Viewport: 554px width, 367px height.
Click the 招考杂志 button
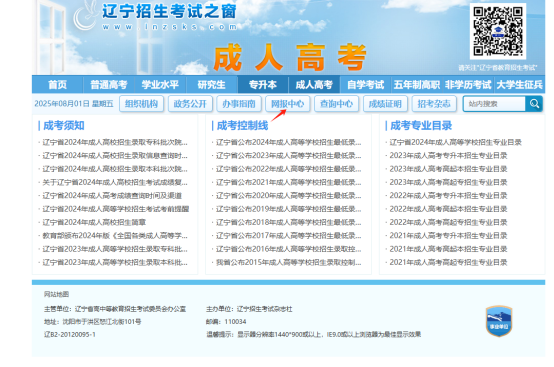tap(434, 104)
